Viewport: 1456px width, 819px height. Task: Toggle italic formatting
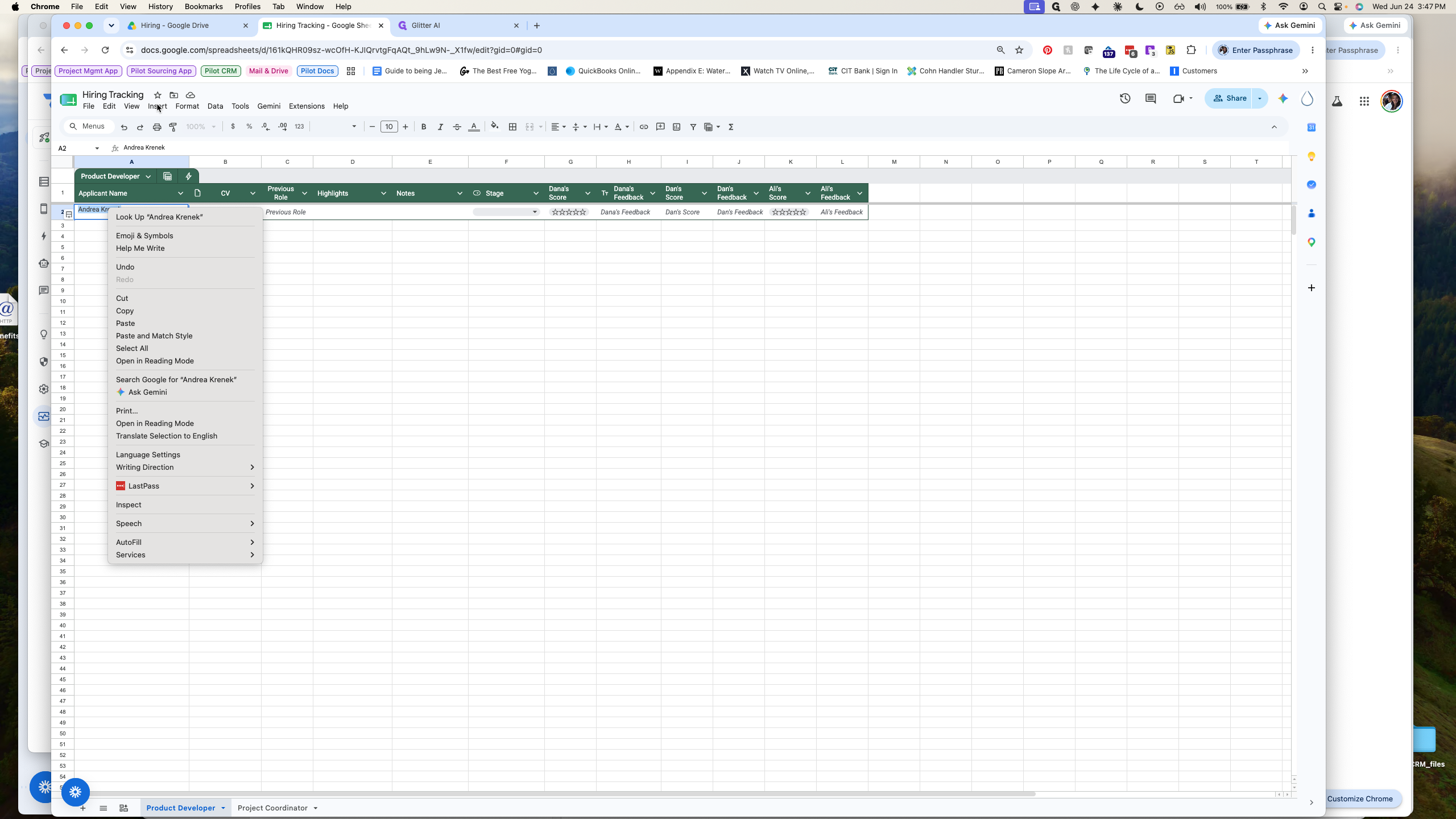[440, 127]
